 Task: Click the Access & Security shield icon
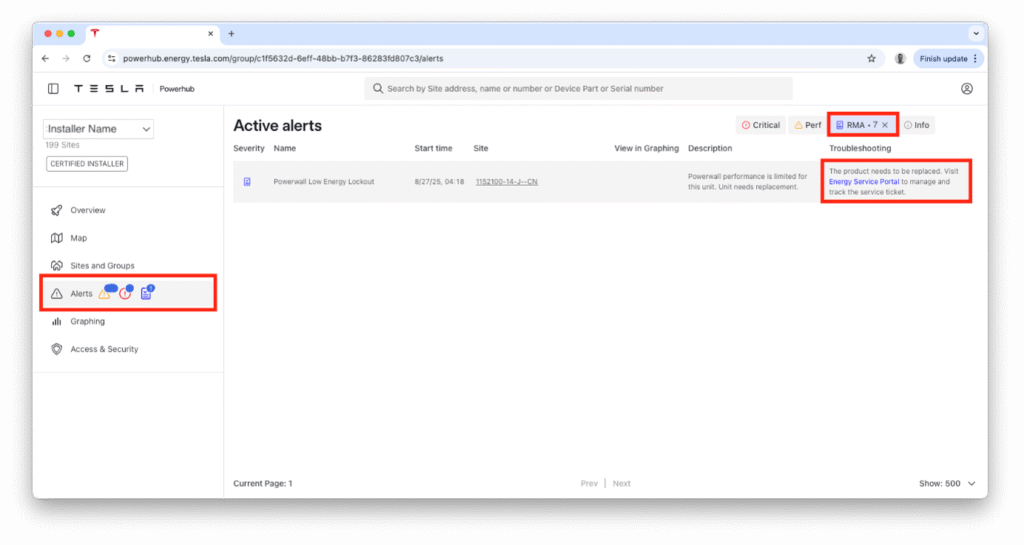tap(57, 349)
